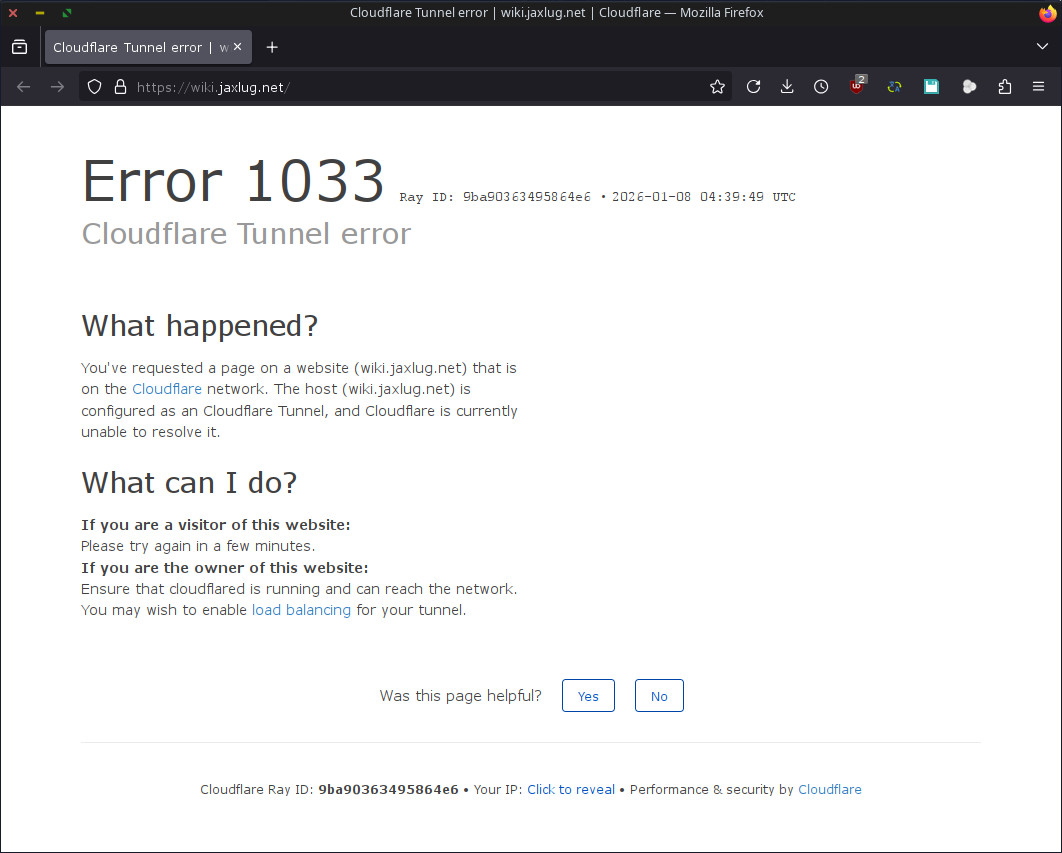Answer No to was this page helpful
1062x853 pixels.
click(x=659, y=695)
